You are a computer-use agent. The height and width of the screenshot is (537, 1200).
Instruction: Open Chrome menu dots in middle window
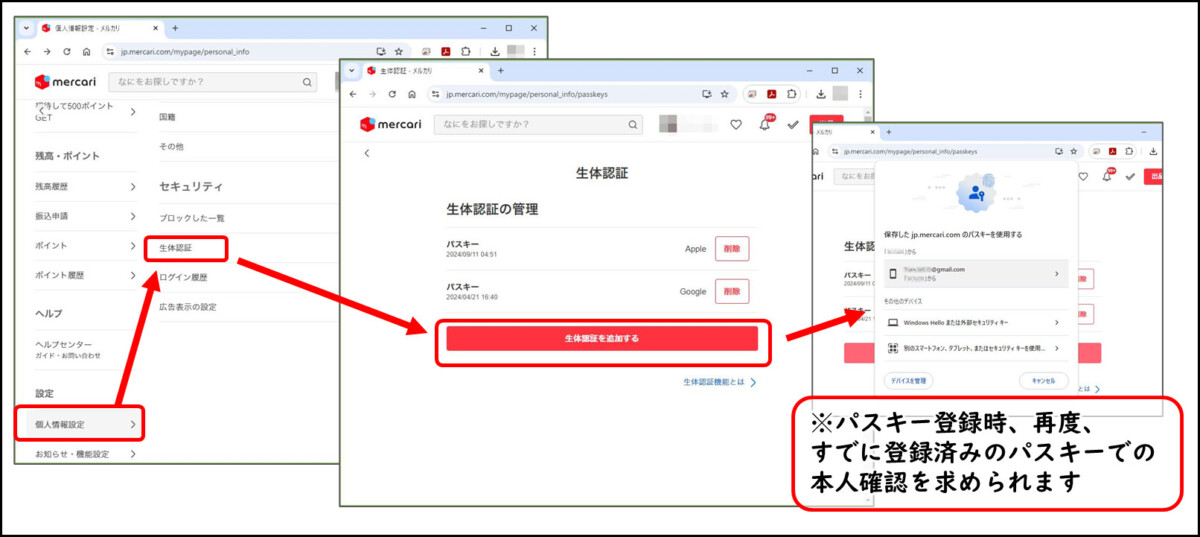click(x=861, y=94)
